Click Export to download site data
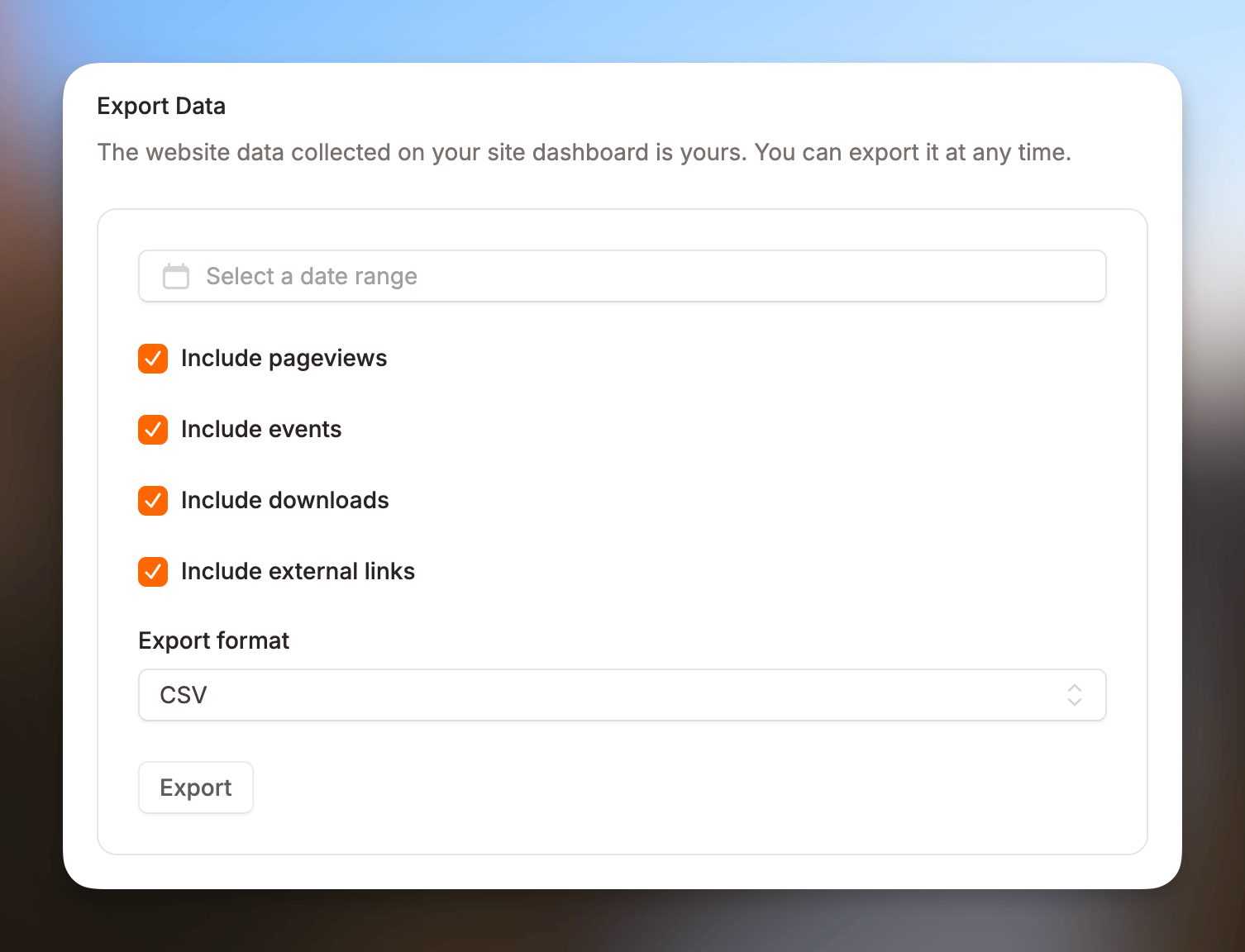 point(195,788)
